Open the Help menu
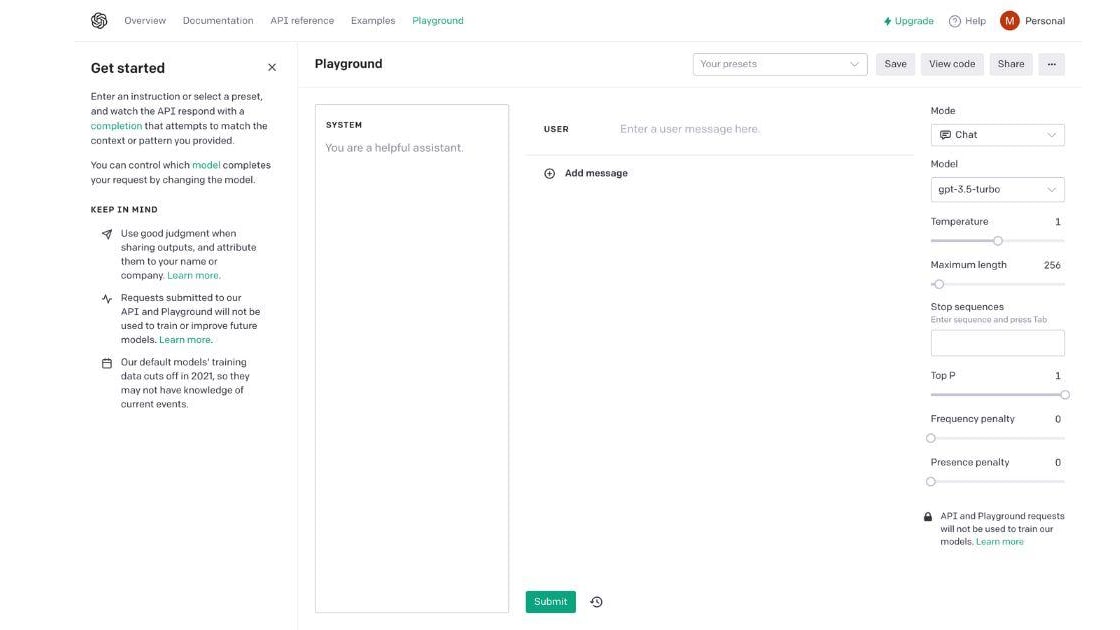The image size is (1120, 630). pyautogui.click(x=967, y=21)
